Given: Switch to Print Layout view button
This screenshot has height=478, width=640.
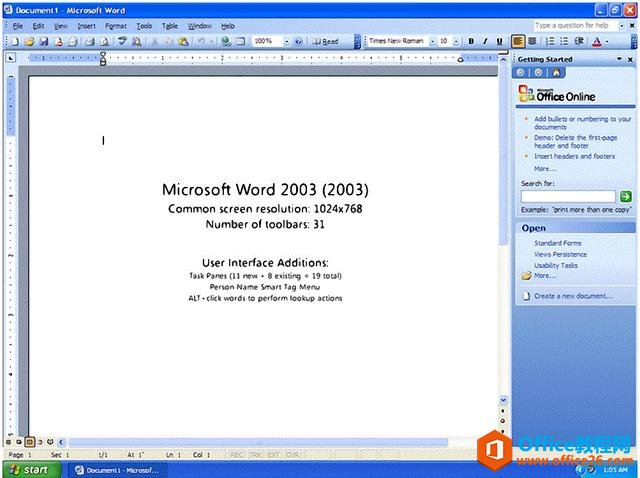Looking at the screenshot, I should 29,442.
